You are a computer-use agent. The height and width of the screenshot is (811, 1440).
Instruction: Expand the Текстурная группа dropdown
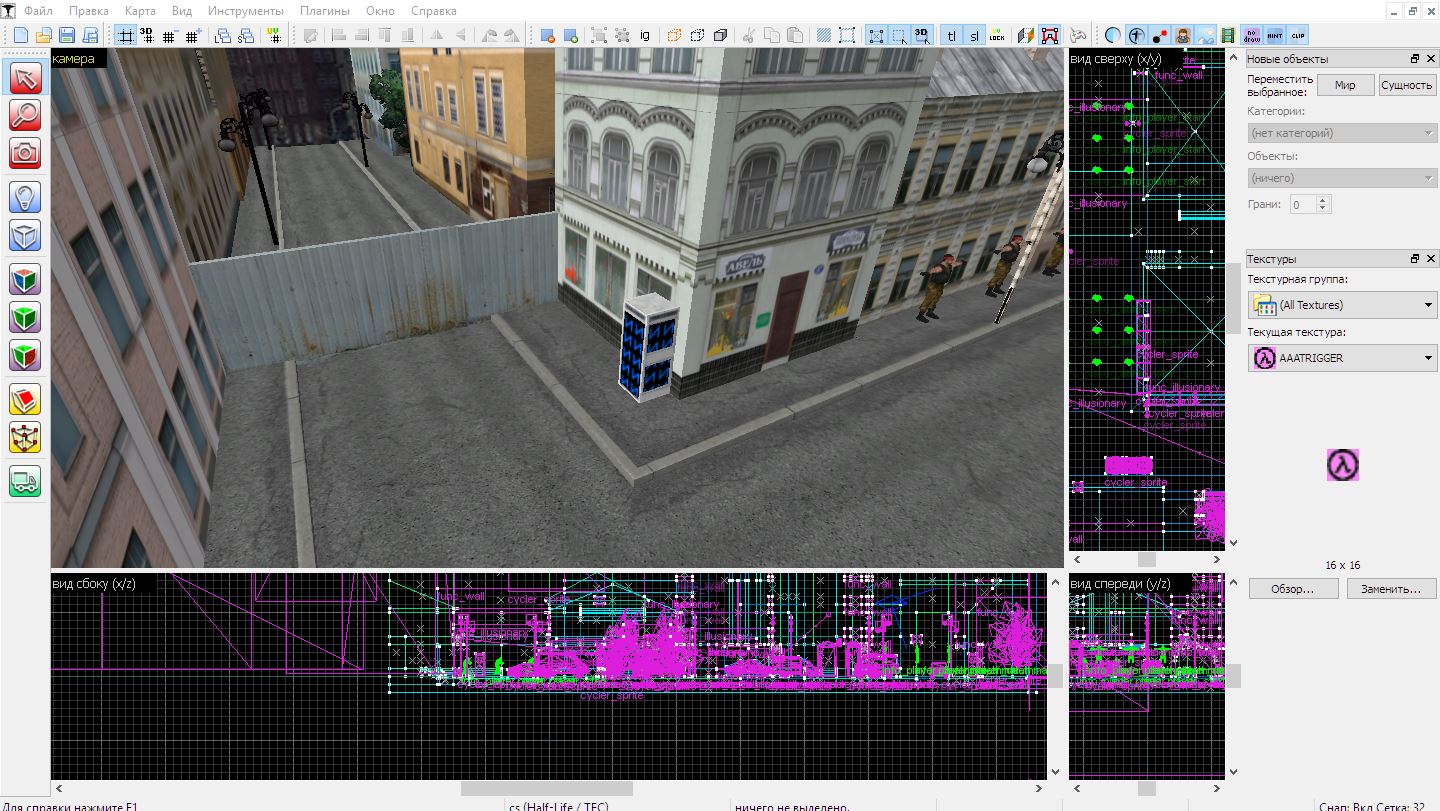(1342, 305)
